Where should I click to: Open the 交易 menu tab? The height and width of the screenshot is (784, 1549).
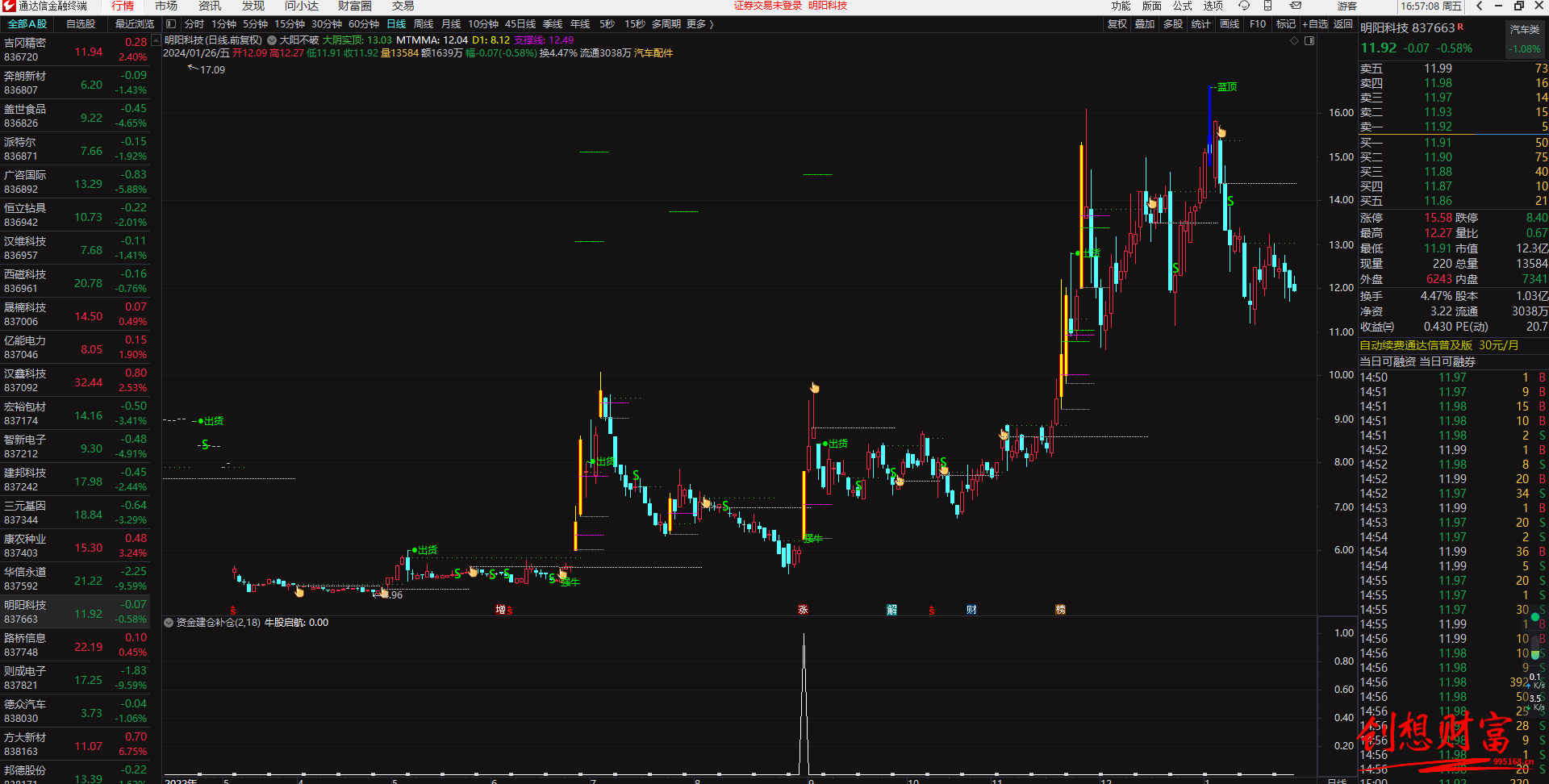coord(403,6)
